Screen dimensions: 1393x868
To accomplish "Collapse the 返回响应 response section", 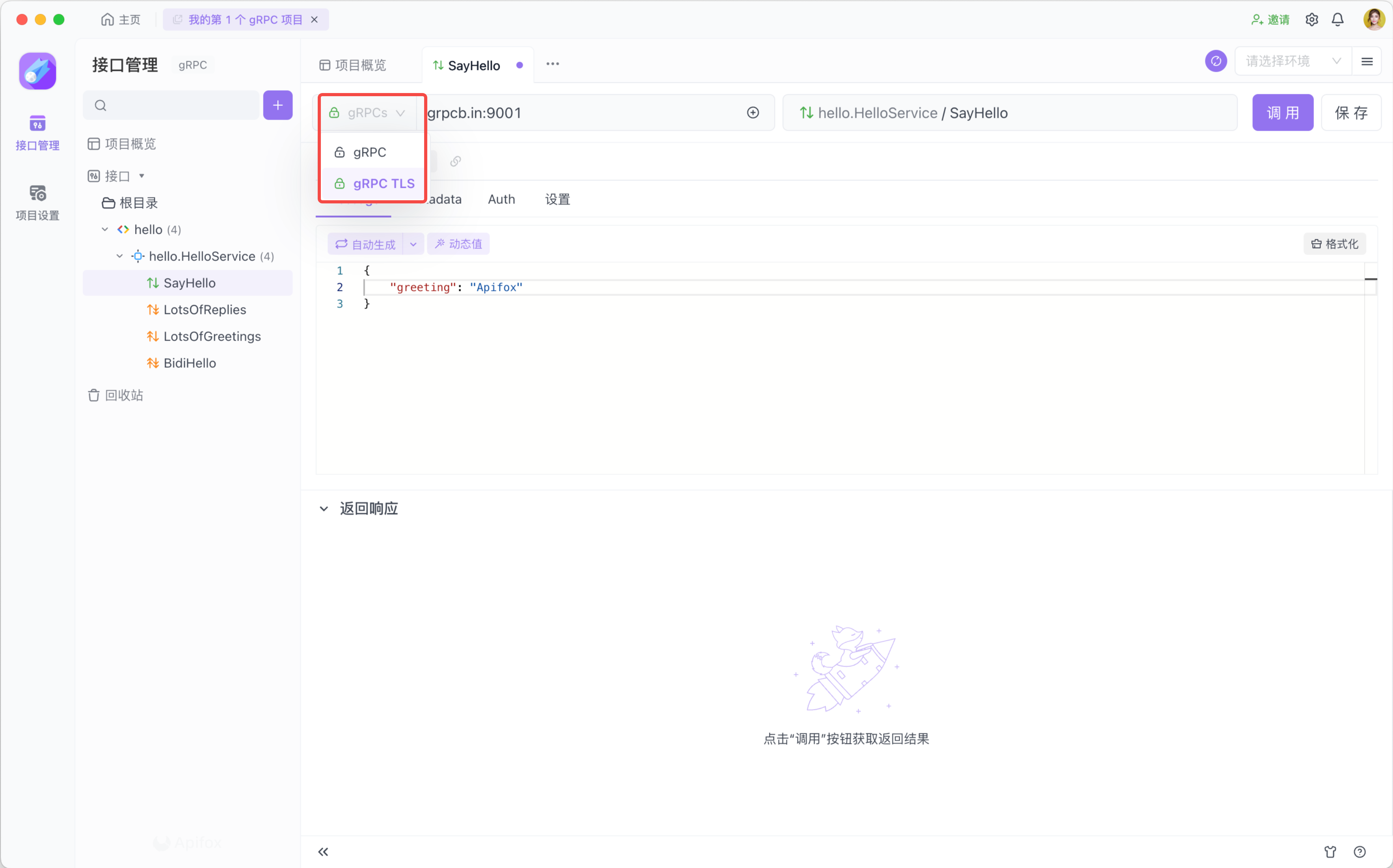I will tap(324, 509).
